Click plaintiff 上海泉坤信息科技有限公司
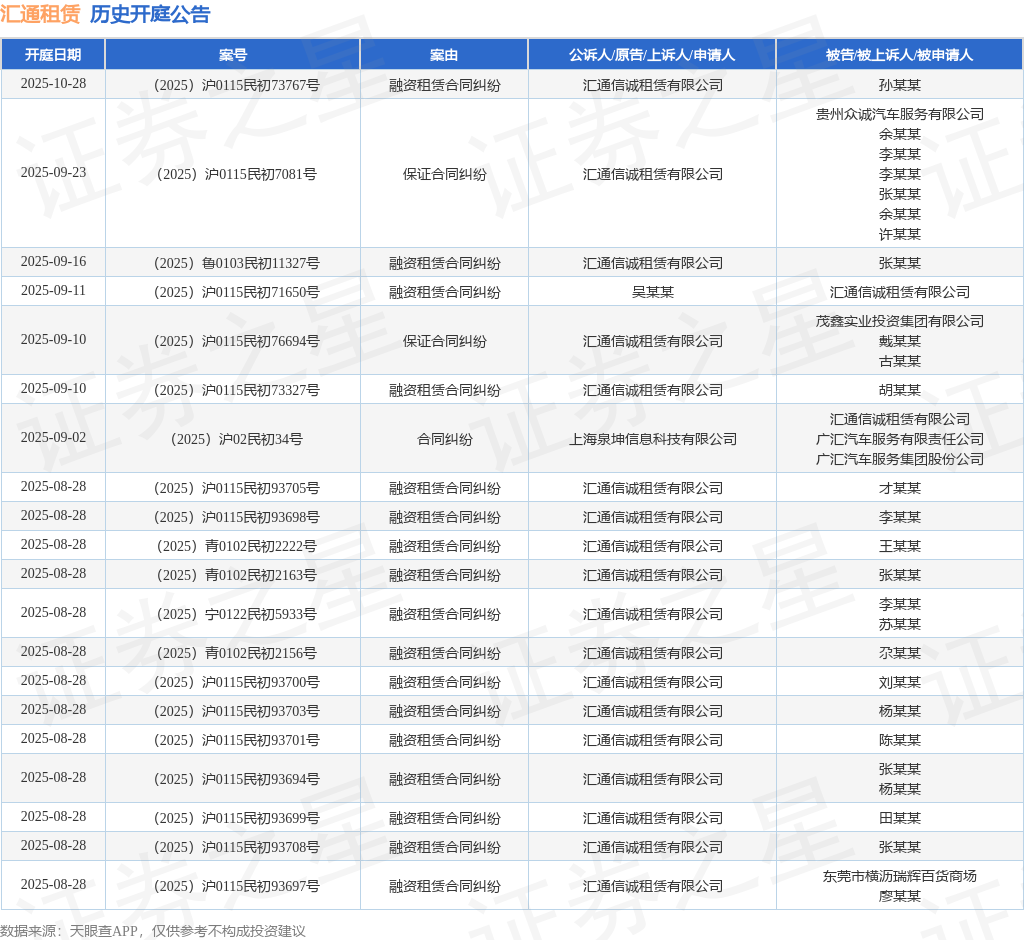The image size is (1024, 940). coord(652,439)
